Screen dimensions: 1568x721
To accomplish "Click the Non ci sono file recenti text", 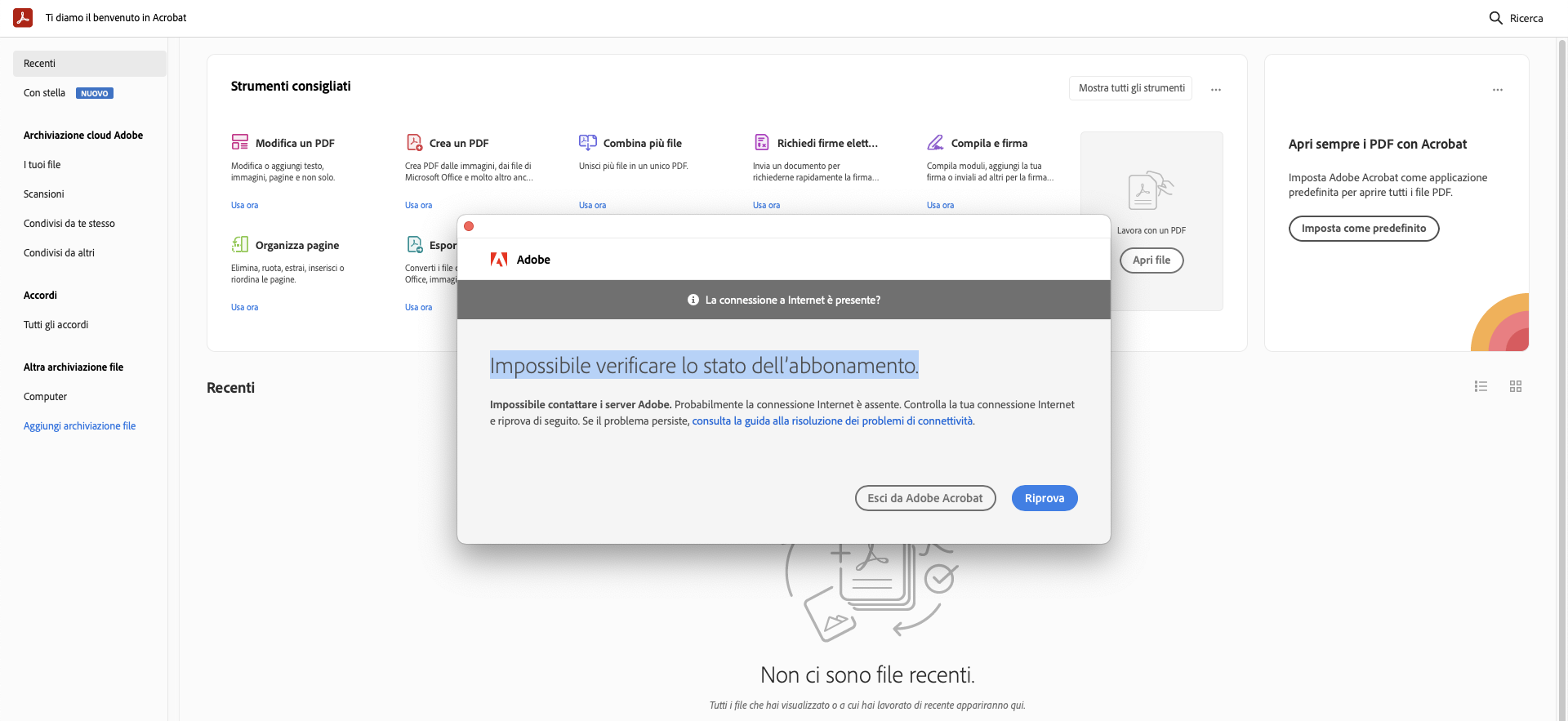I will point(867,674).
